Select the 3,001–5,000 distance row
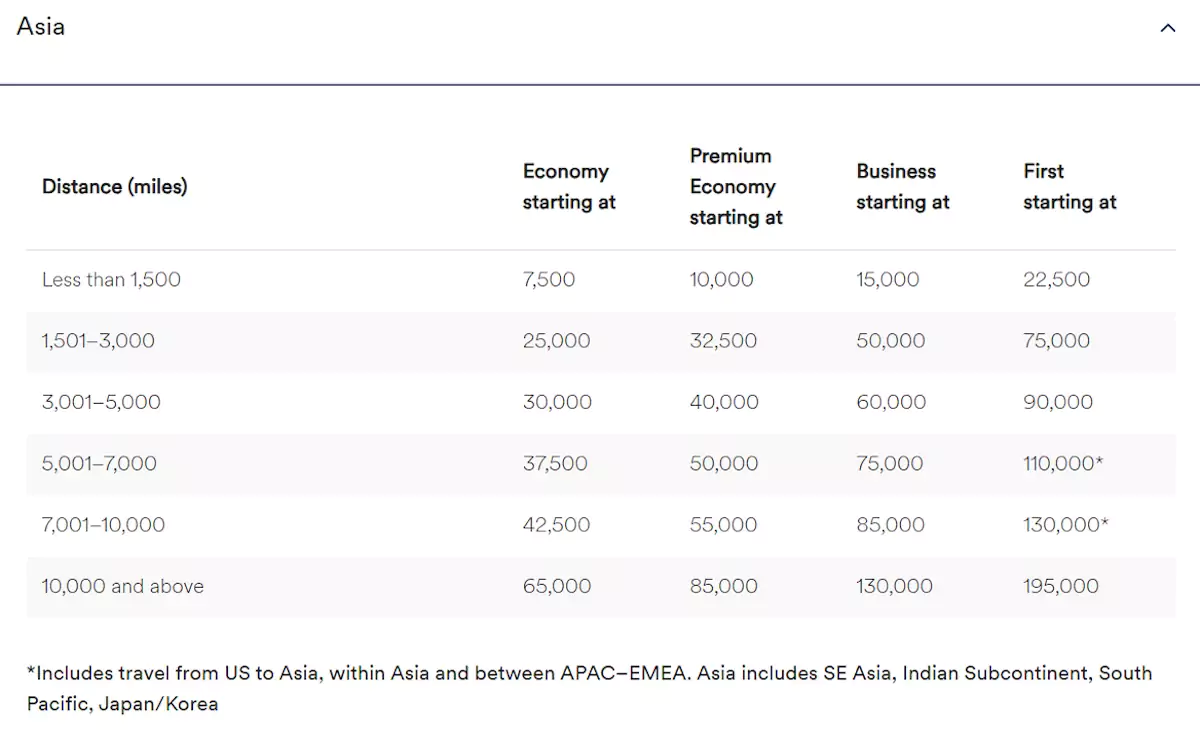The image size is (1200, 730). [101, 402]
